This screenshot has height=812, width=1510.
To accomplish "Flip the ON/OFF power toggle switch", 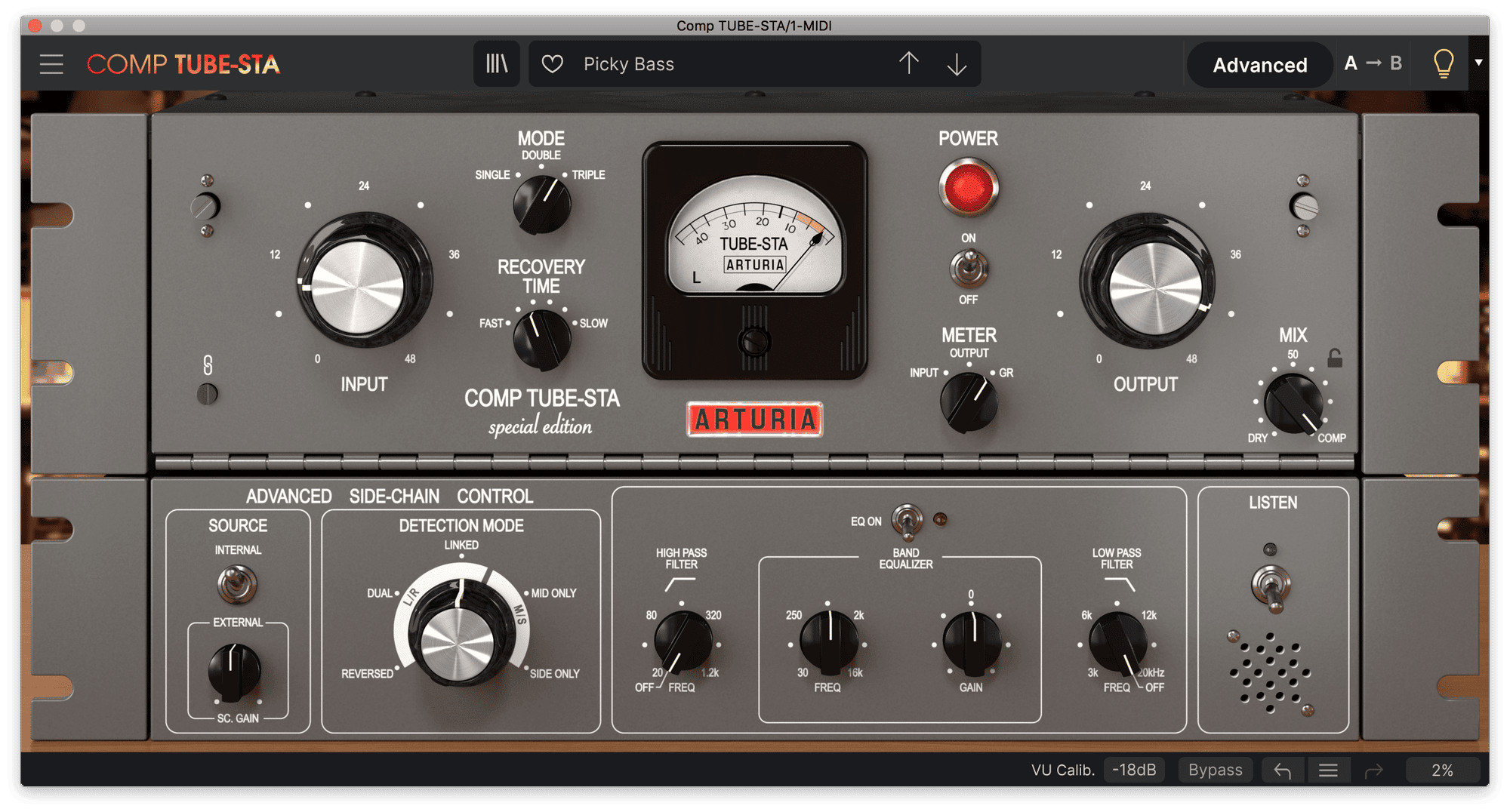I will (969, 269).
